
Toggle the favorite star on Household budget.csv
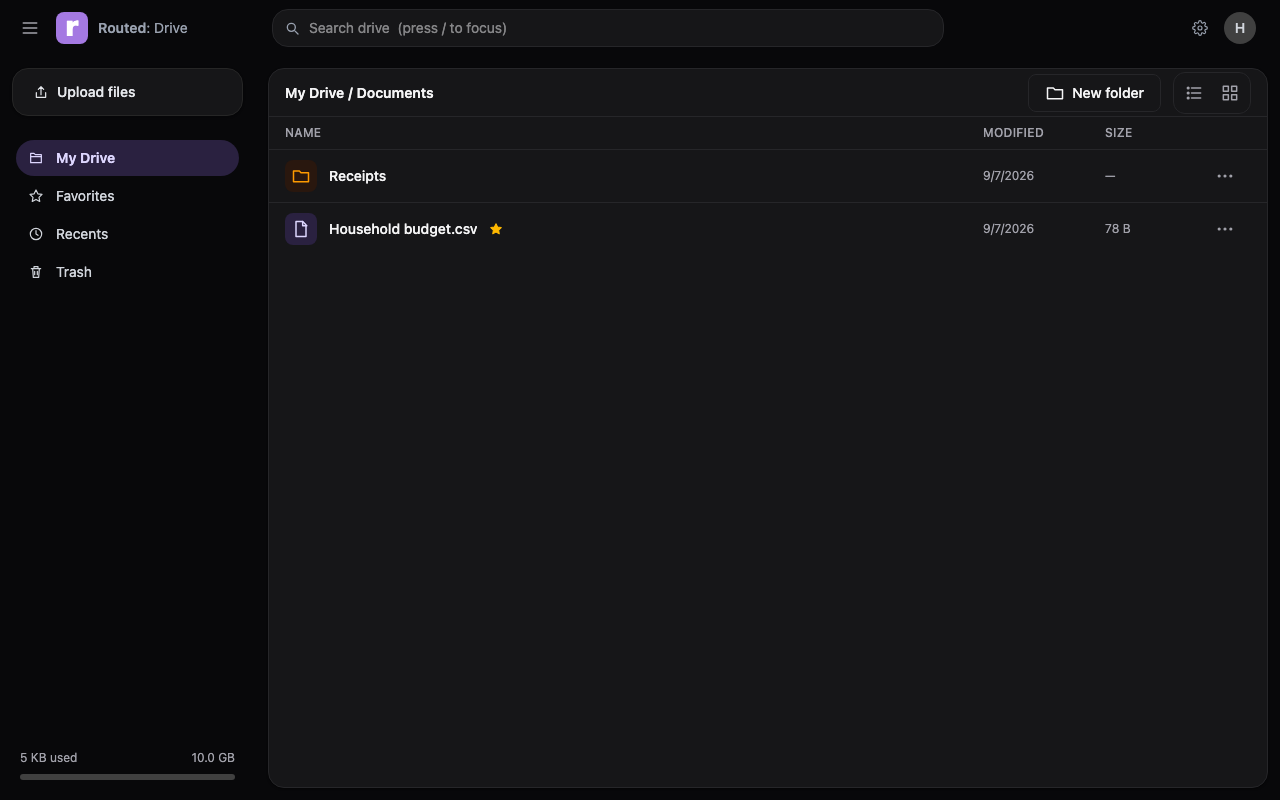point(496,229)
